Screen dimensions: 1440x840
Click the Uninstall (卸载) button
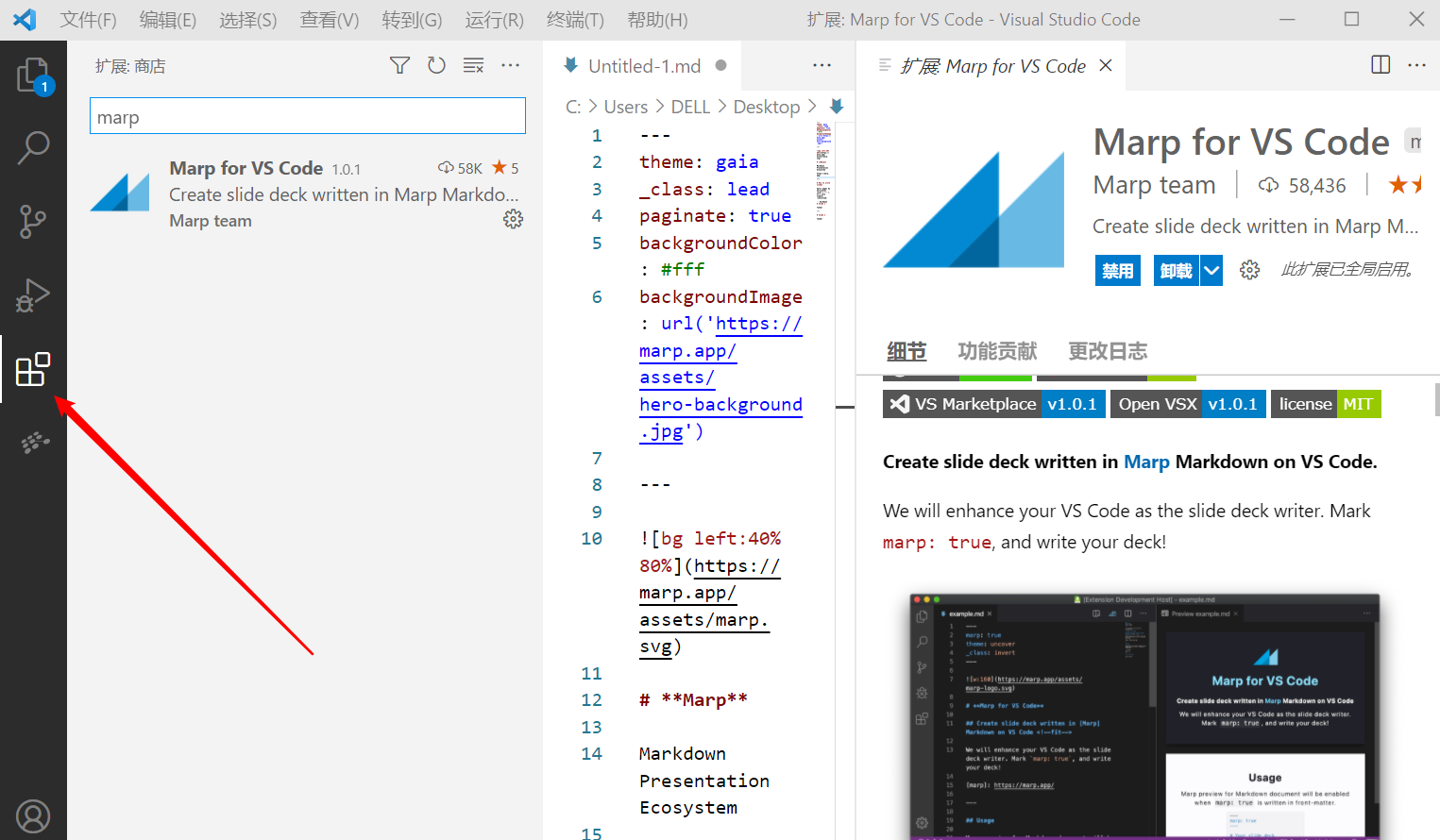click(x=1176, y=271)
